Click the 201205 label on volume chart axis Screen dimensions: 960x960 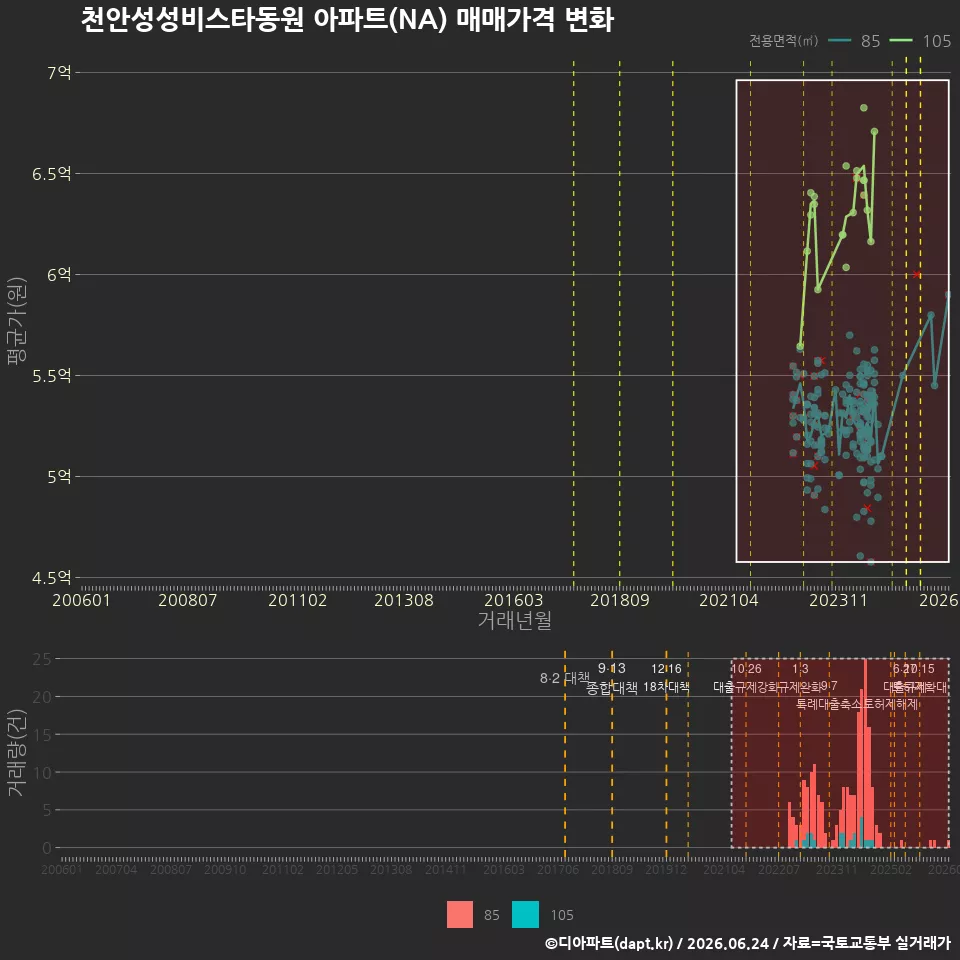click(x=337, y=869)
